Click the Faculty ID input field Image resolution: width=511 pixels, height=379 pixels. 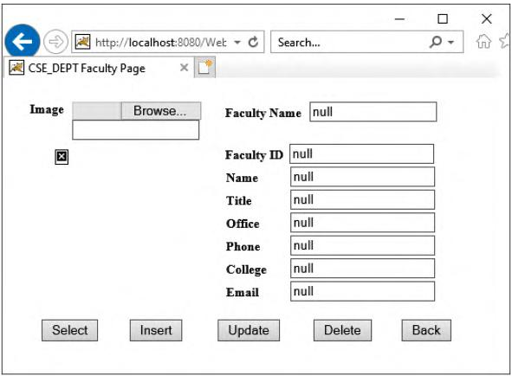tap(362, 154)
